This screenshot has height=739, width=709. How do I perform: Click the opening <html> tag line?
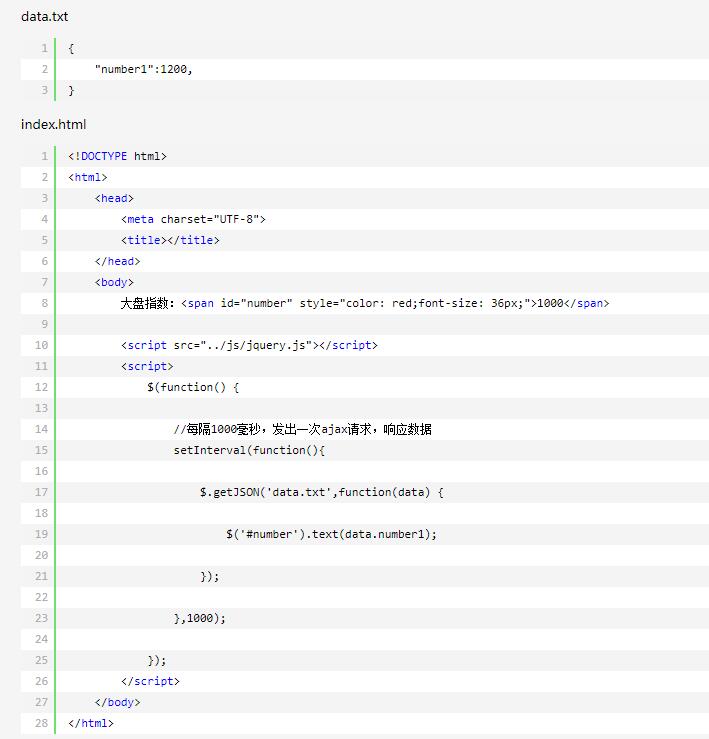point(88,177)
